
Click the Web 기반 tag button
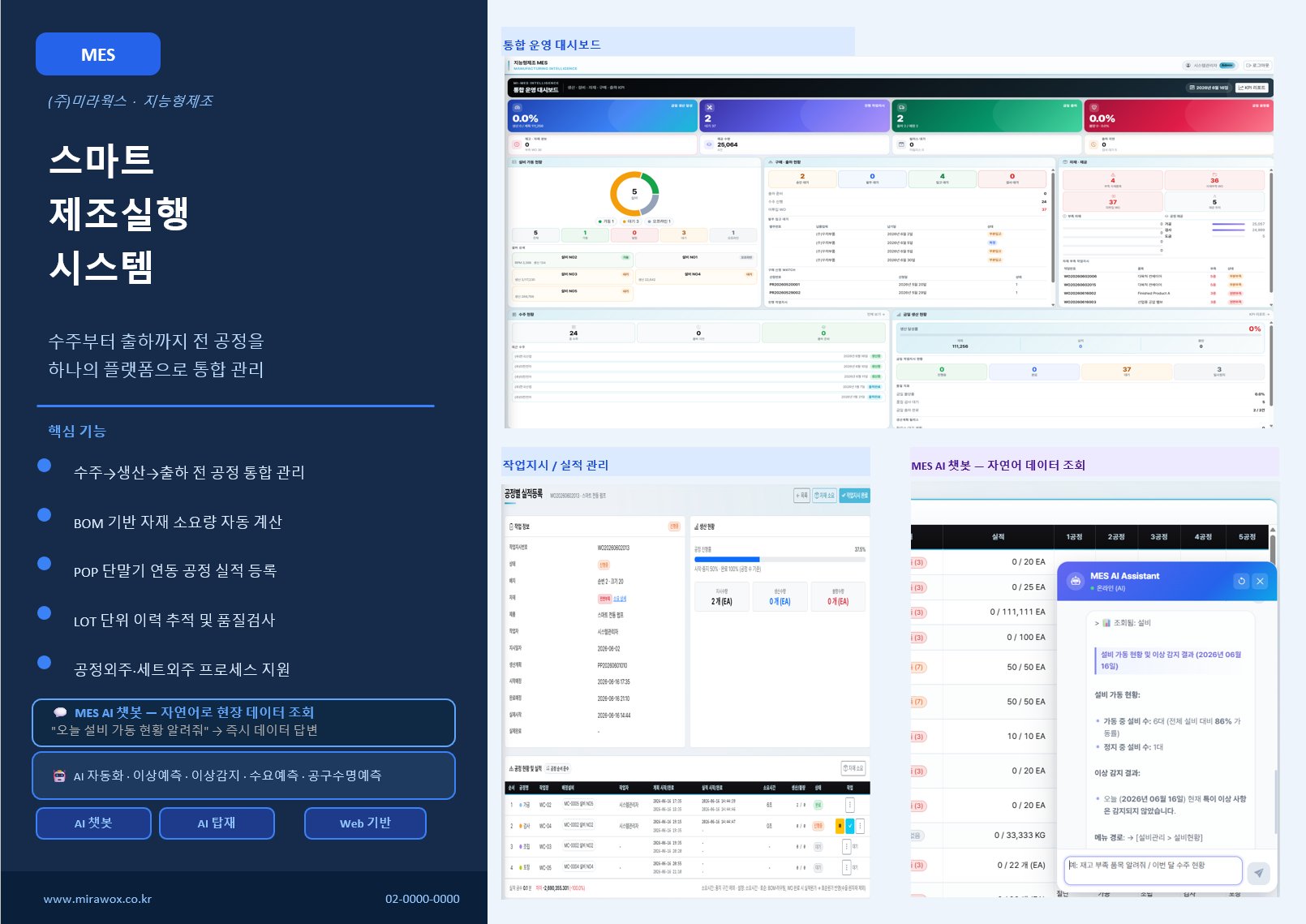click(x=365, y=823)
